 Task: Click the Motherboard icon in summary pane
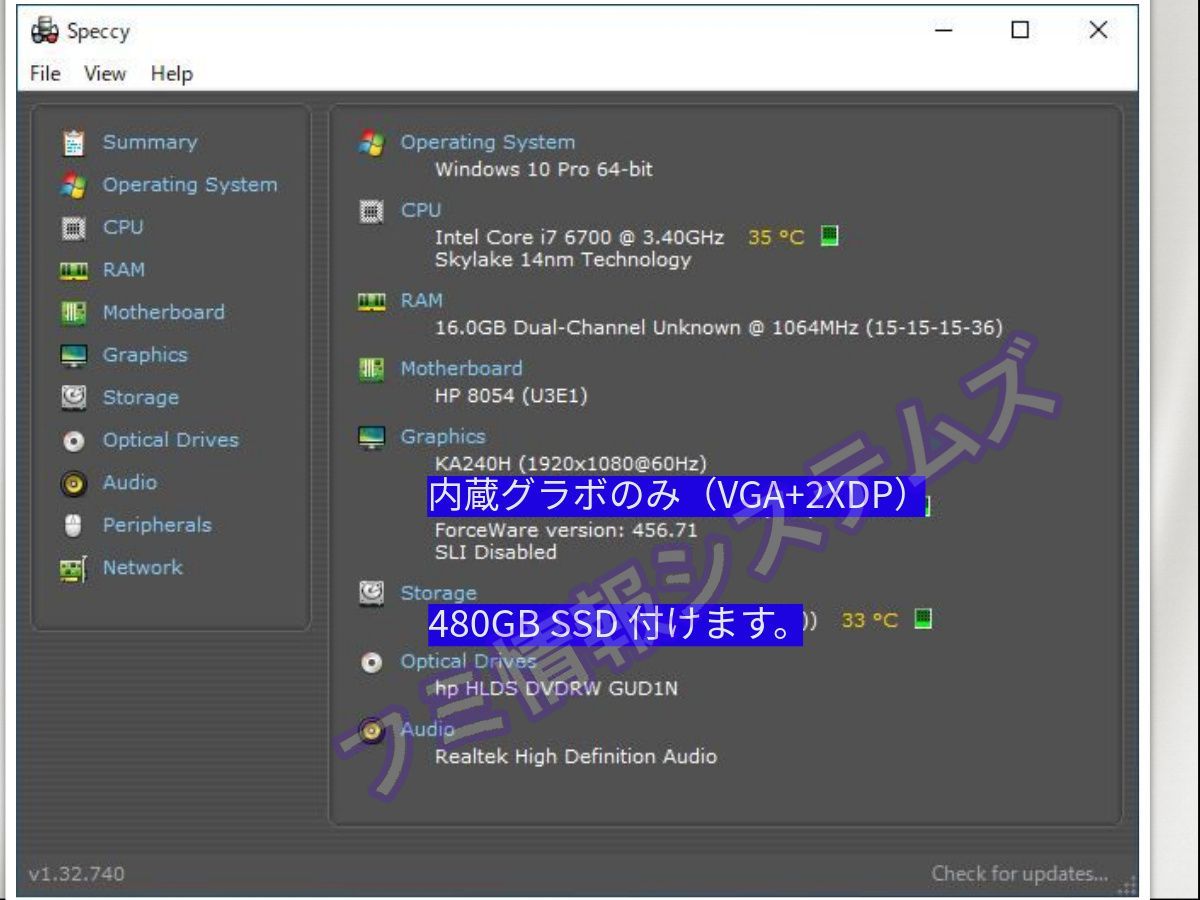(371, 369)
